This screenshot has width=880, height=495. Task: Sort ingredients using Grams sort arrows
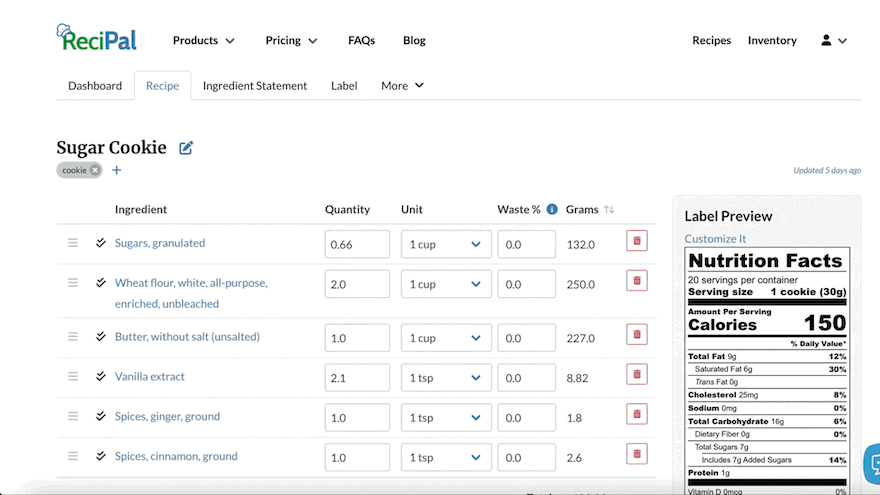click(x=609, y=210)
